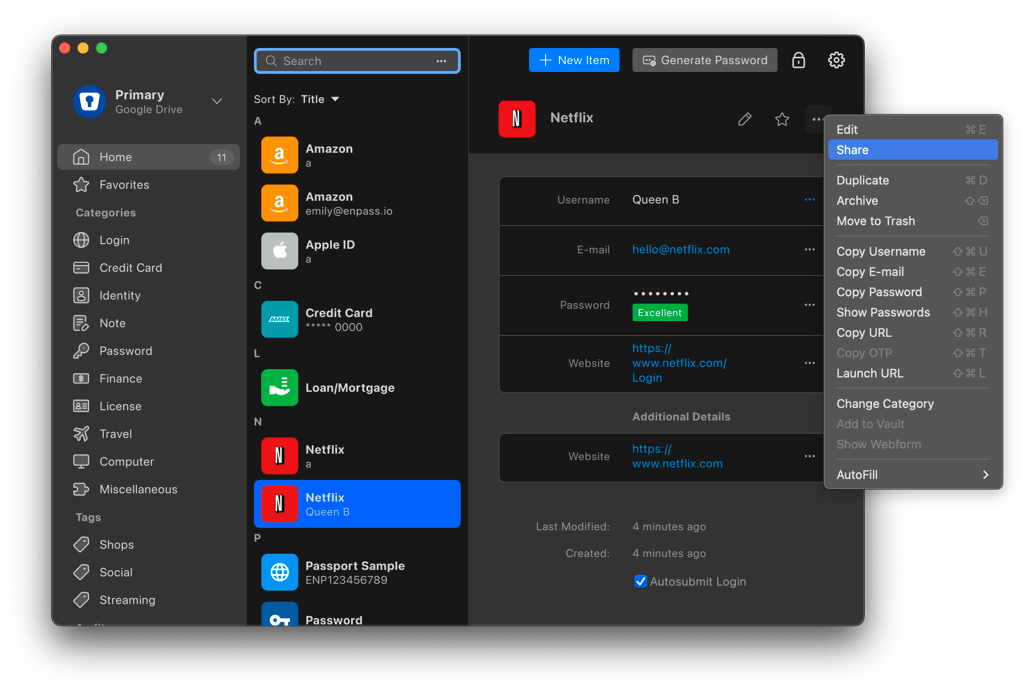Image resolution: width=1024 pixels, height=694 pixels.
Task: Click the lock vault icon
Action: pyautogui.click(x=798, y=60)
